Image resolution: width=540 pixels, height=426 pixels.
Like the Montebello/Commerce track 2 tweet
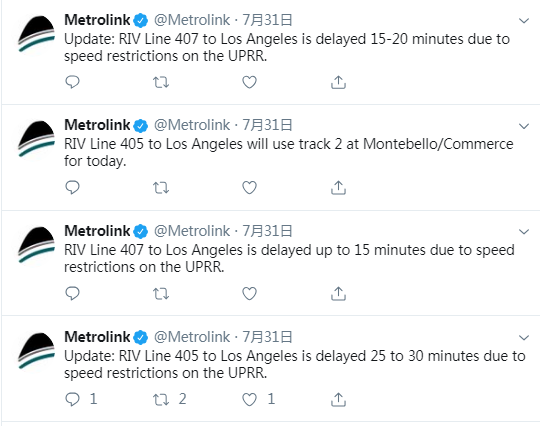coord(249,188)
